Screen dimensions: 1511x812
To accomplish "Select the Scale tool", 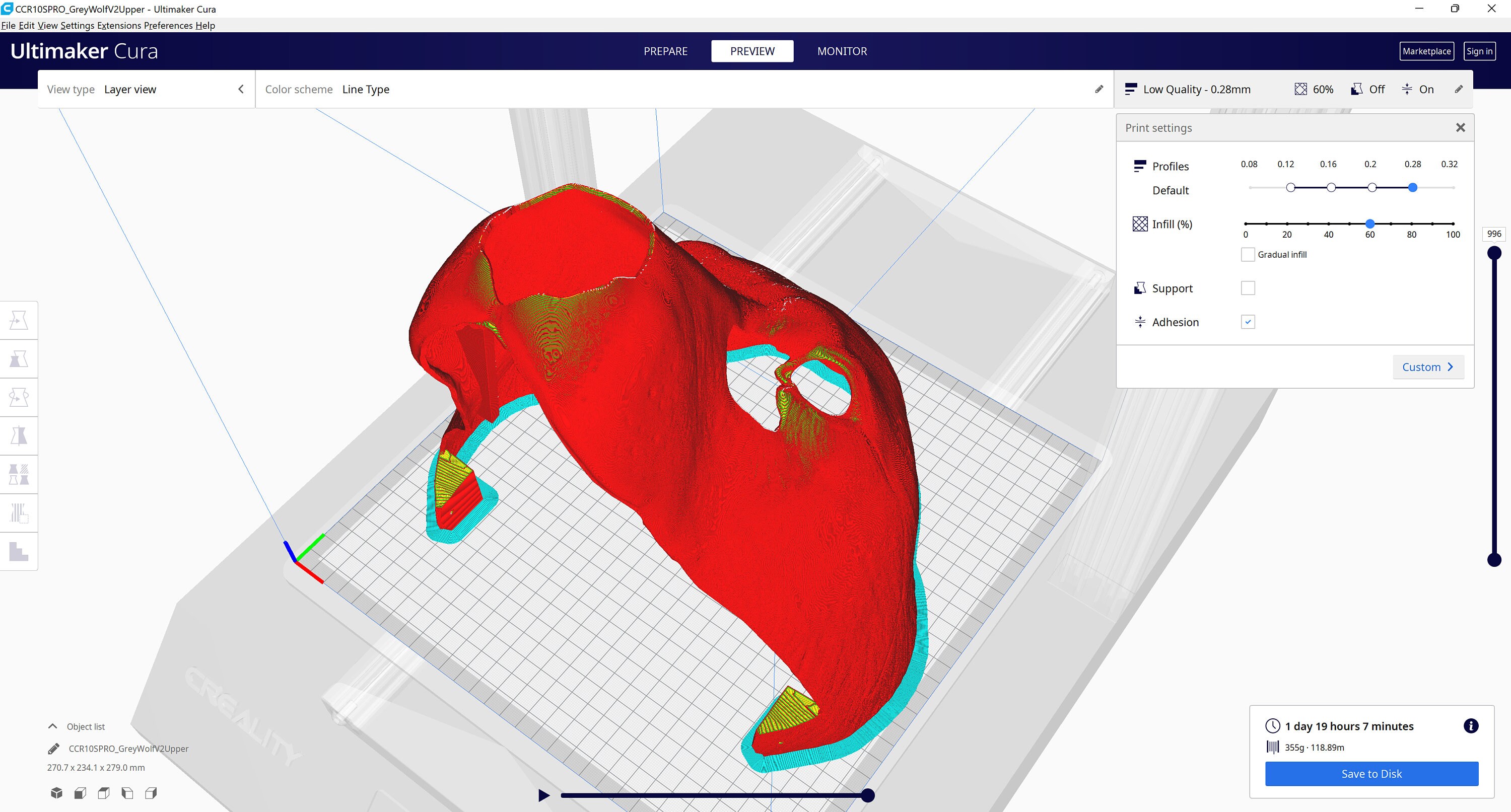I will tap(19, 358).
